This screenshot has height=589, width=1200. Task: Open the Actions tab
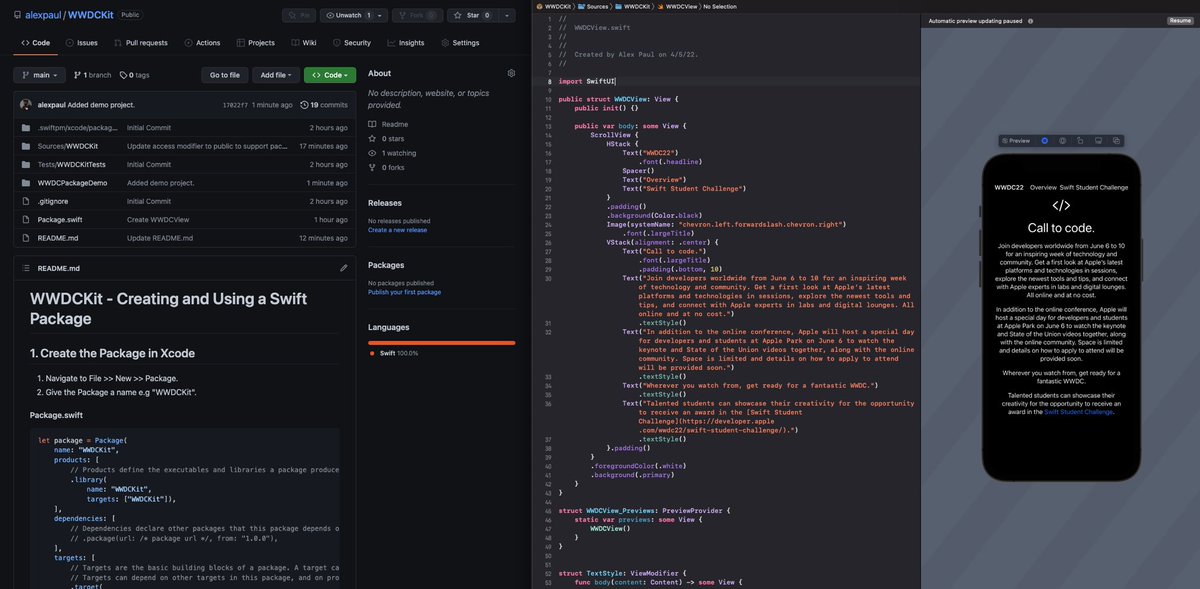[x=202, y=43]
